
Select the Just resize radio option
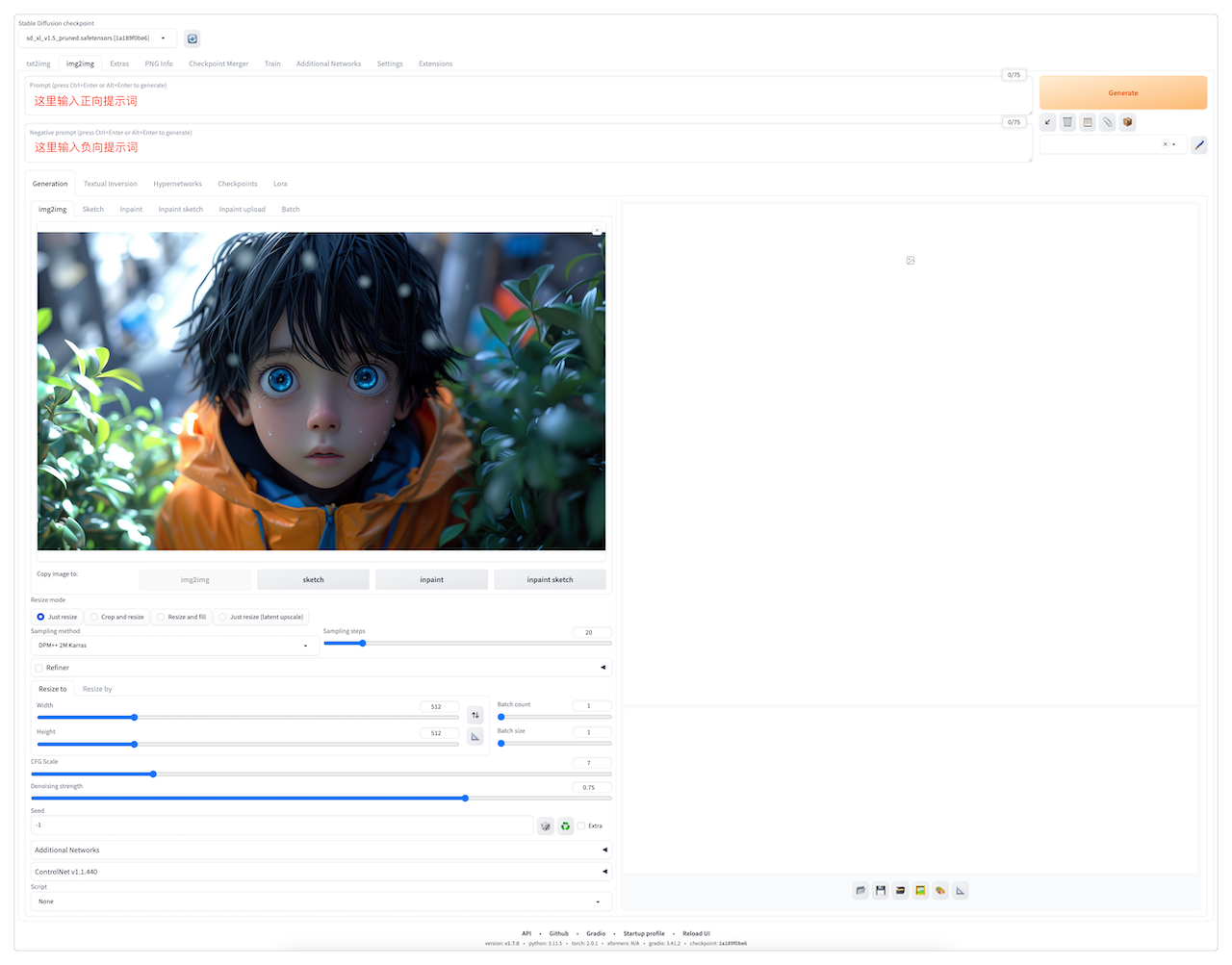pos(57,617)
